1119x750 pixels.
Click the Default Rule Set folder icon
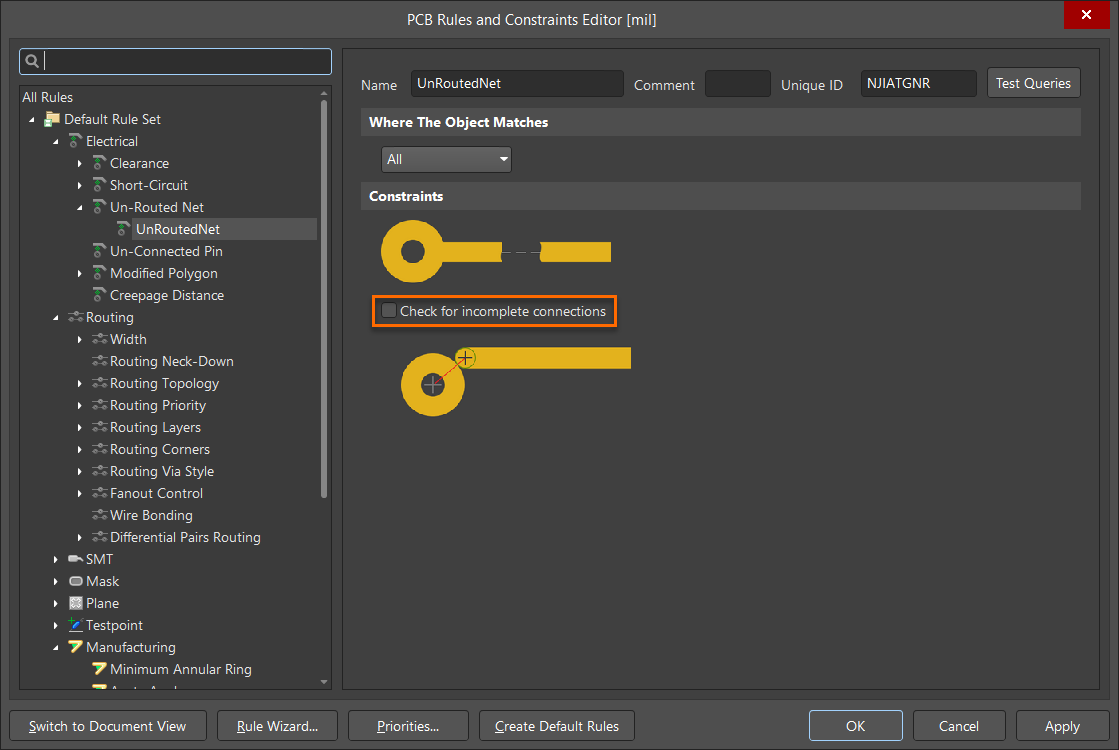click(52, 119)
